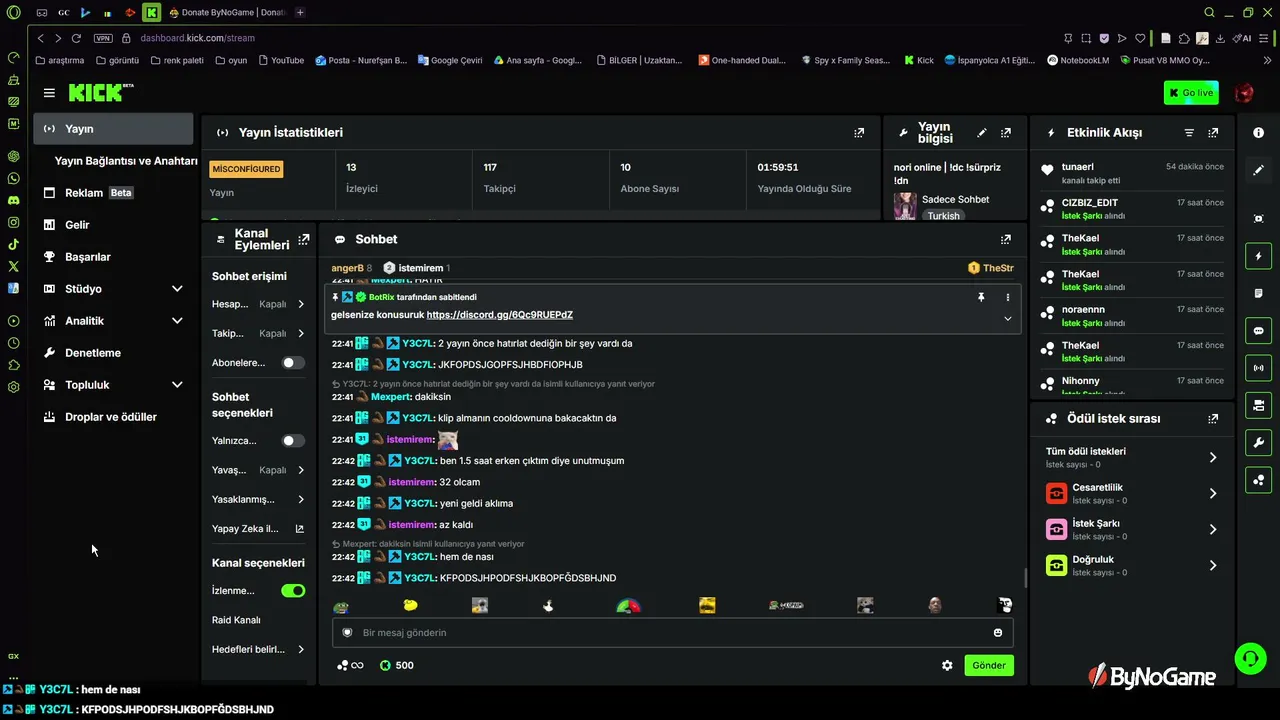Open chat settings gear icon

click(947, 665)
